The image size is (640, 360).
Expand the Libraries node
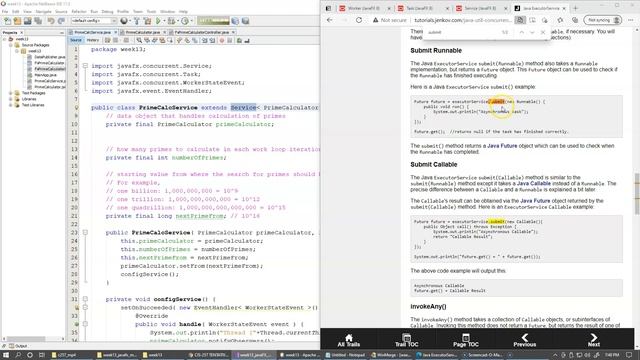point(11,99)
